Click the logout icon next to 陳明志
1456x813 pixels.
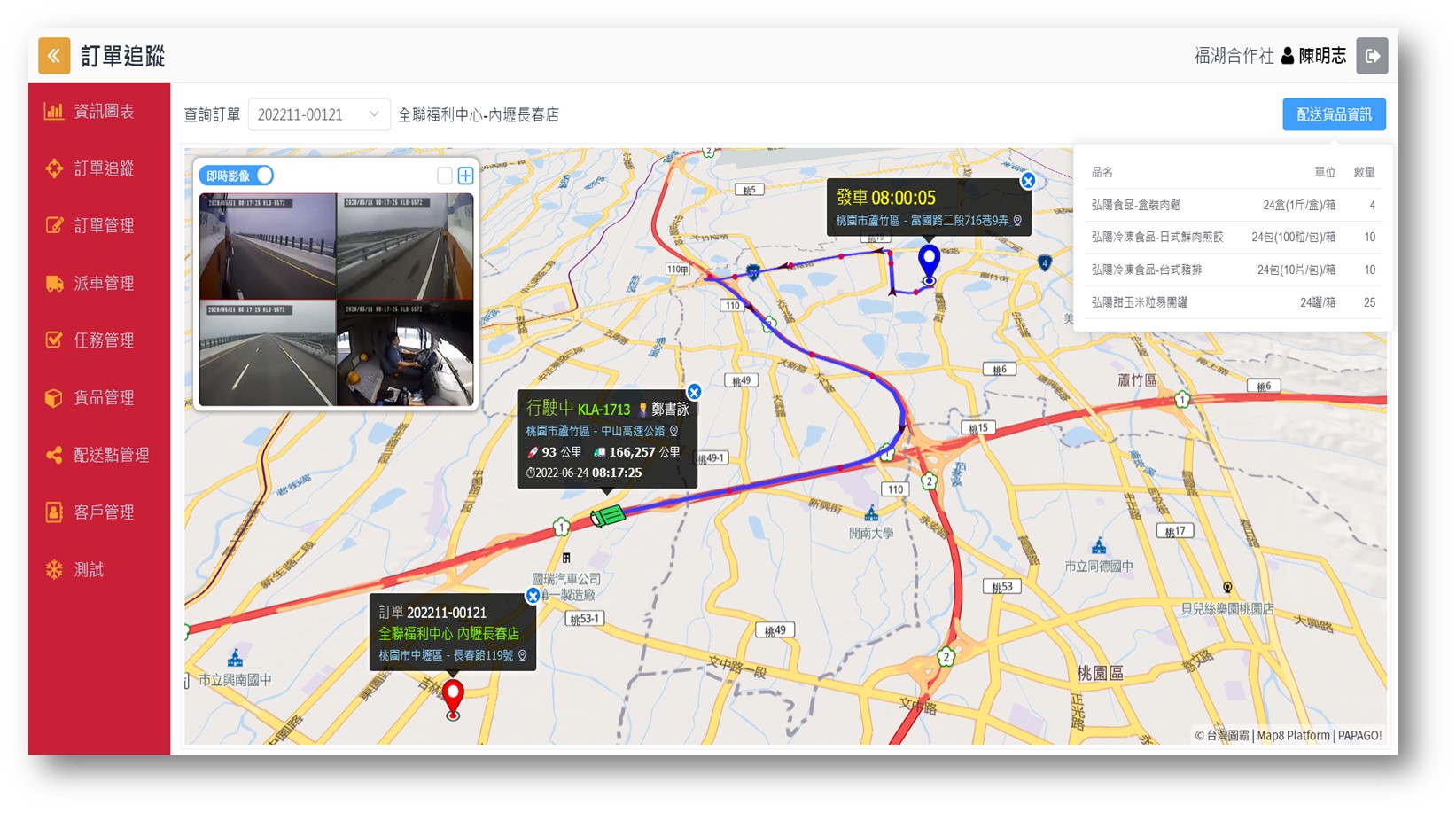click(x=1372, y=56)
